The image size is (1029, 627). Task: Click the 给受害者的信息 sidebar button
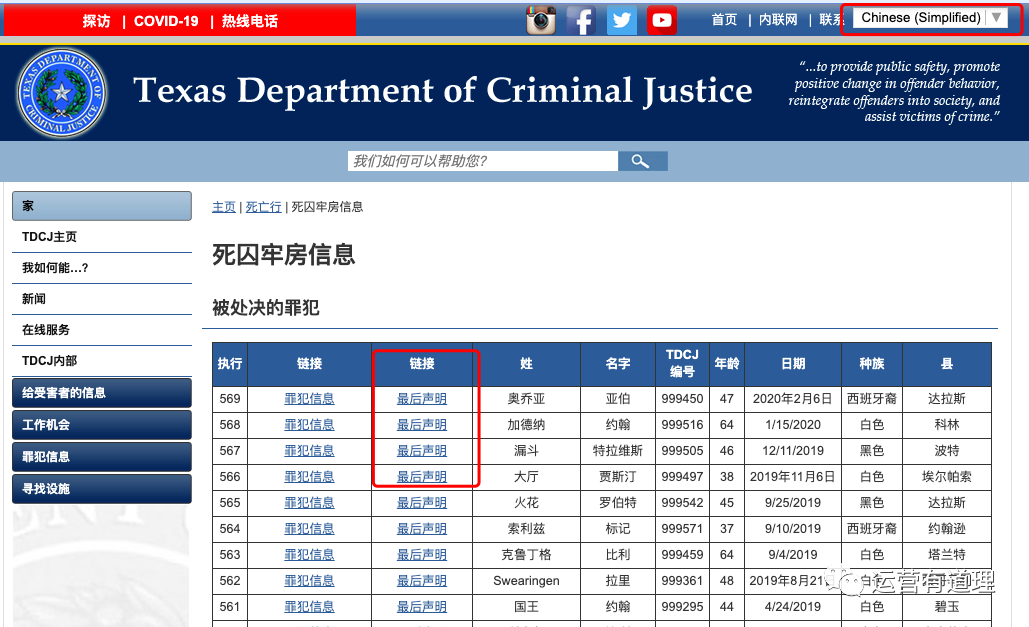(101, 393)
